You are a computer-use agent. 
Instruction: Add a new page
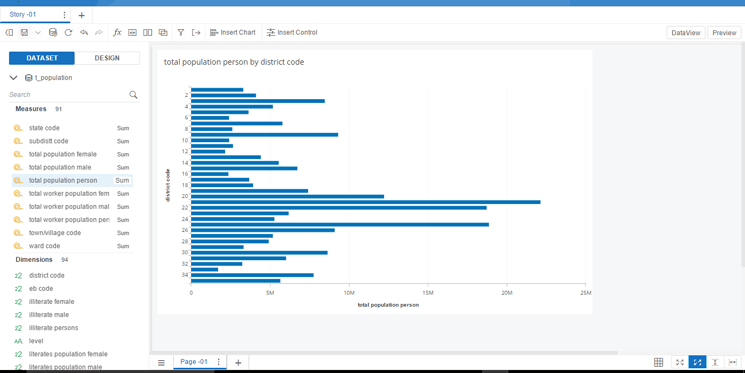coord(238,363)
